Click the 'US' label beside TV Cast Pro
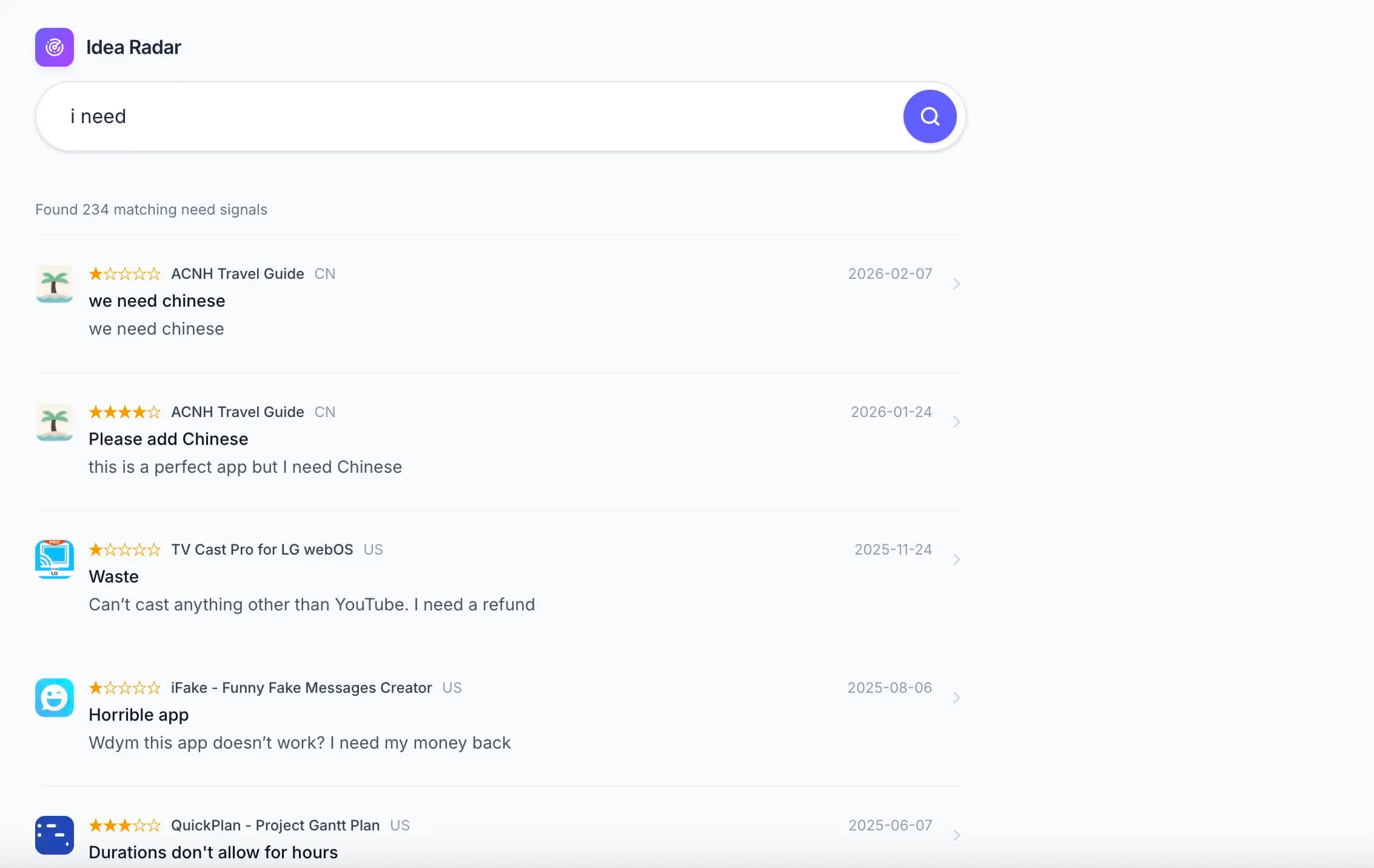The height and width of the screenshot is (868, 1374). [x=374, y=550]
